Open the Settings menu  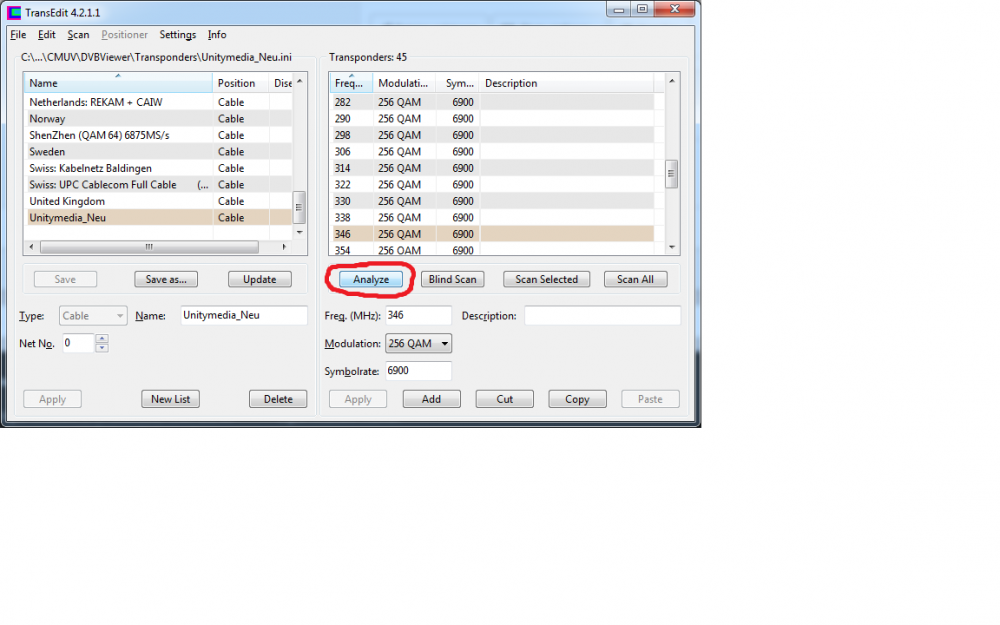(x=177, y=35)
